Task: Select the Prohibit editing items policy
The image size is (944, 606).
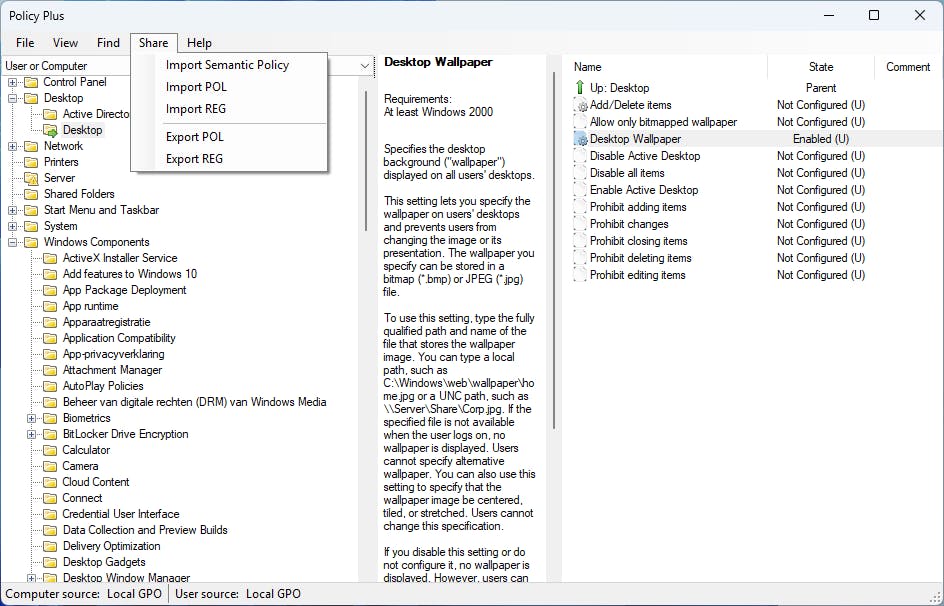Action: [x=637, y=275]
